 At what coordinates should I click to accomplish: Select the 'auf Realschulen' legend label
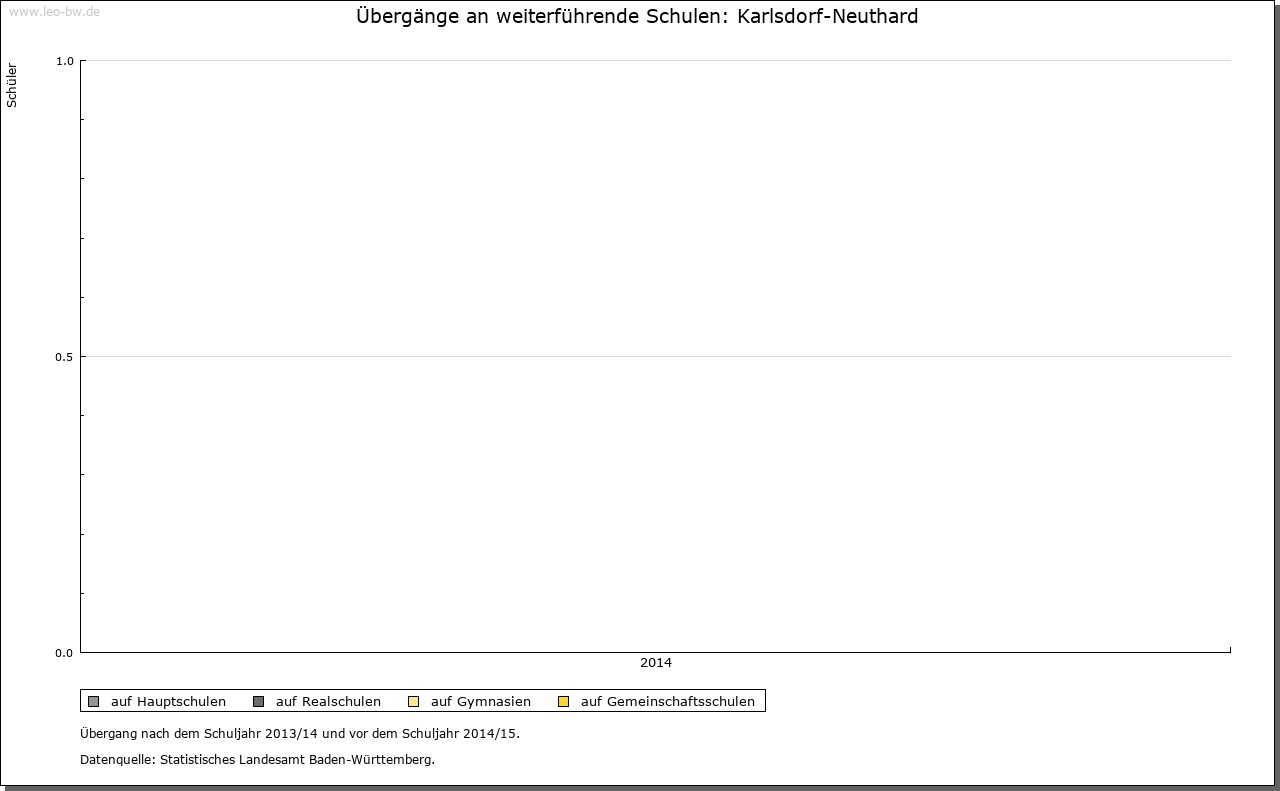[x=328, y=701]
